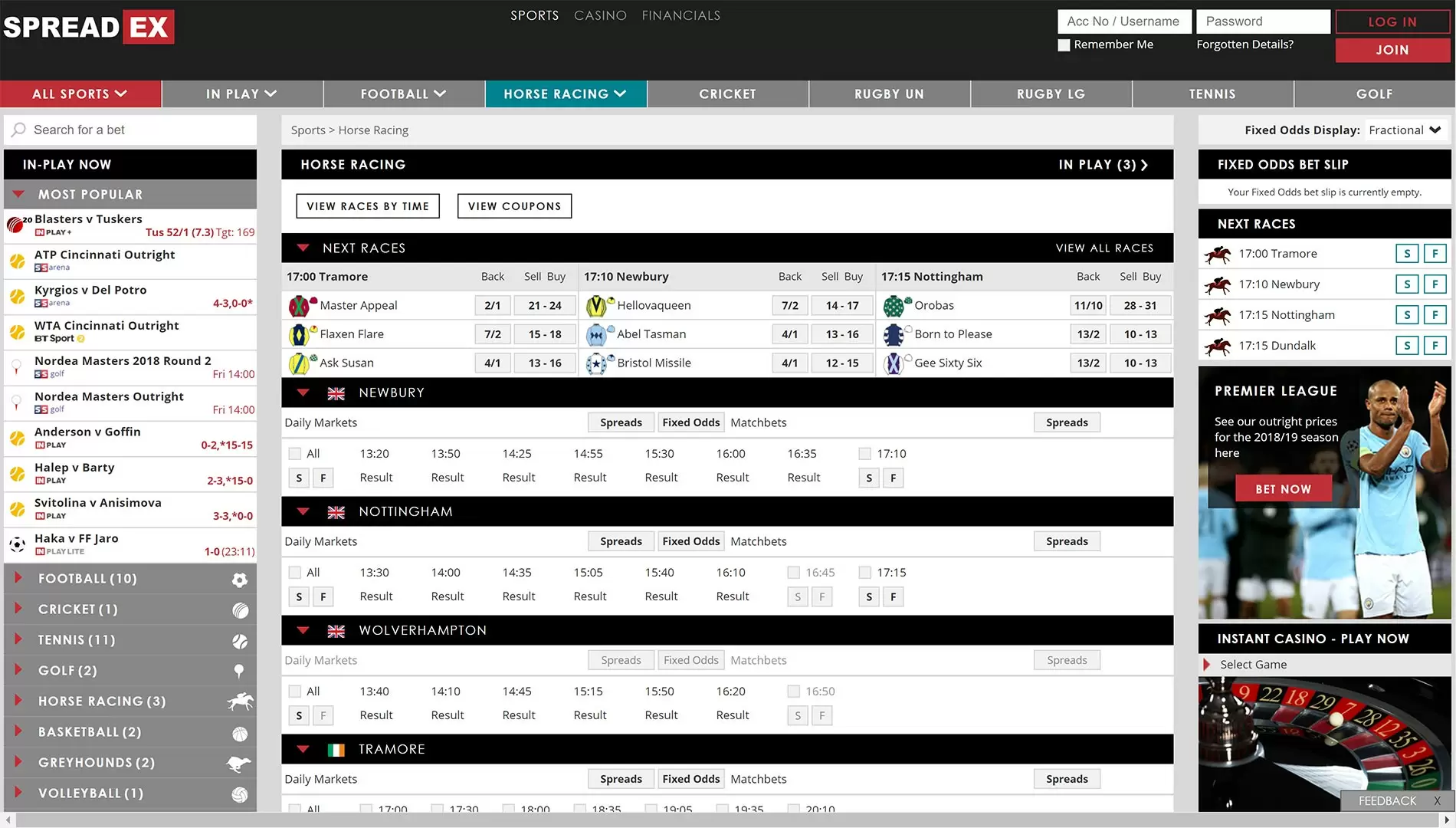This screenshot has height=828, width=1456.
Task: Collapse the Most Popular section
Action: click(x=19, y=195)
